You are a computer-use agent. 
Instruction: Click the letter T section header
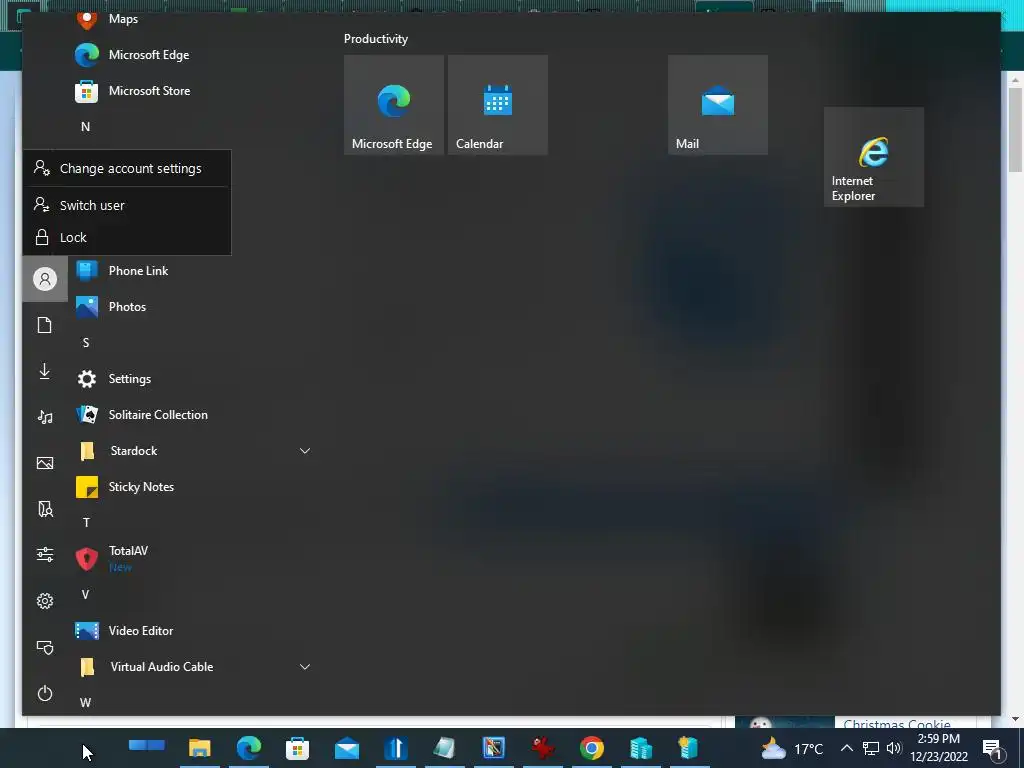86,522
